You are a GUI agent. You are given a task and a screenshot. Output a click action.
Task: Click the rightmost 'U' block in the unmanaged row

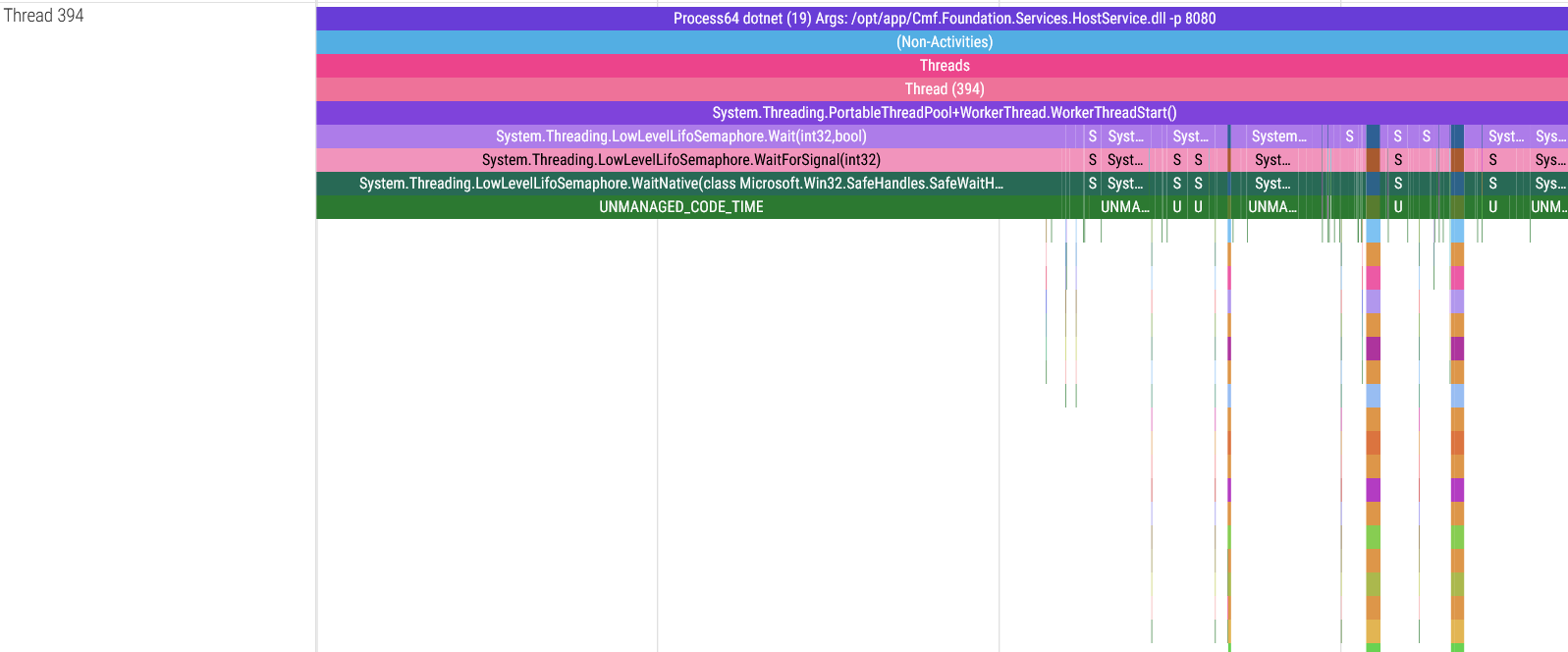tap(1492, 207)
